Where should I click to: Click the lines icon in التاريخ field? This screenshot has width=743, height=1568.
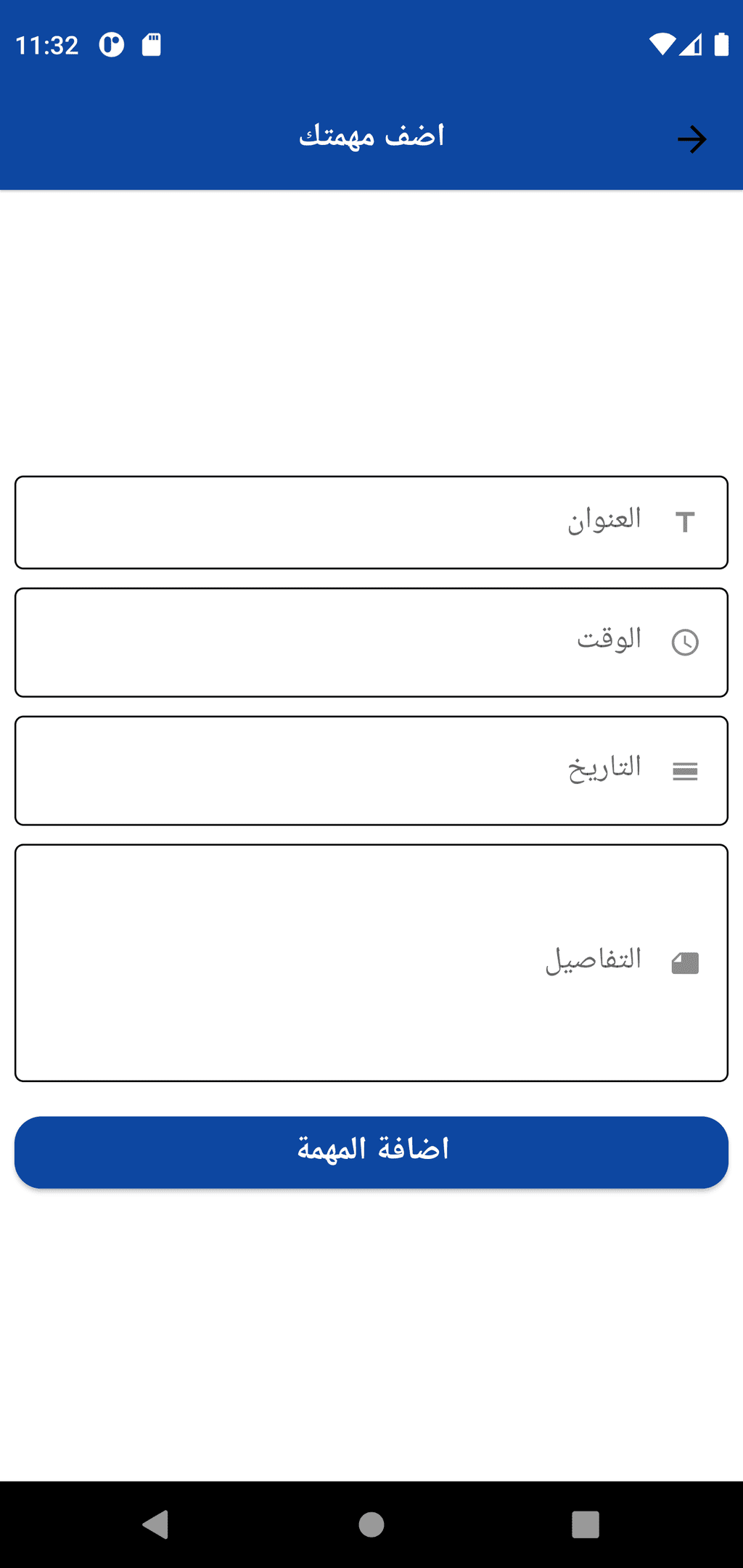click(685, 772)
